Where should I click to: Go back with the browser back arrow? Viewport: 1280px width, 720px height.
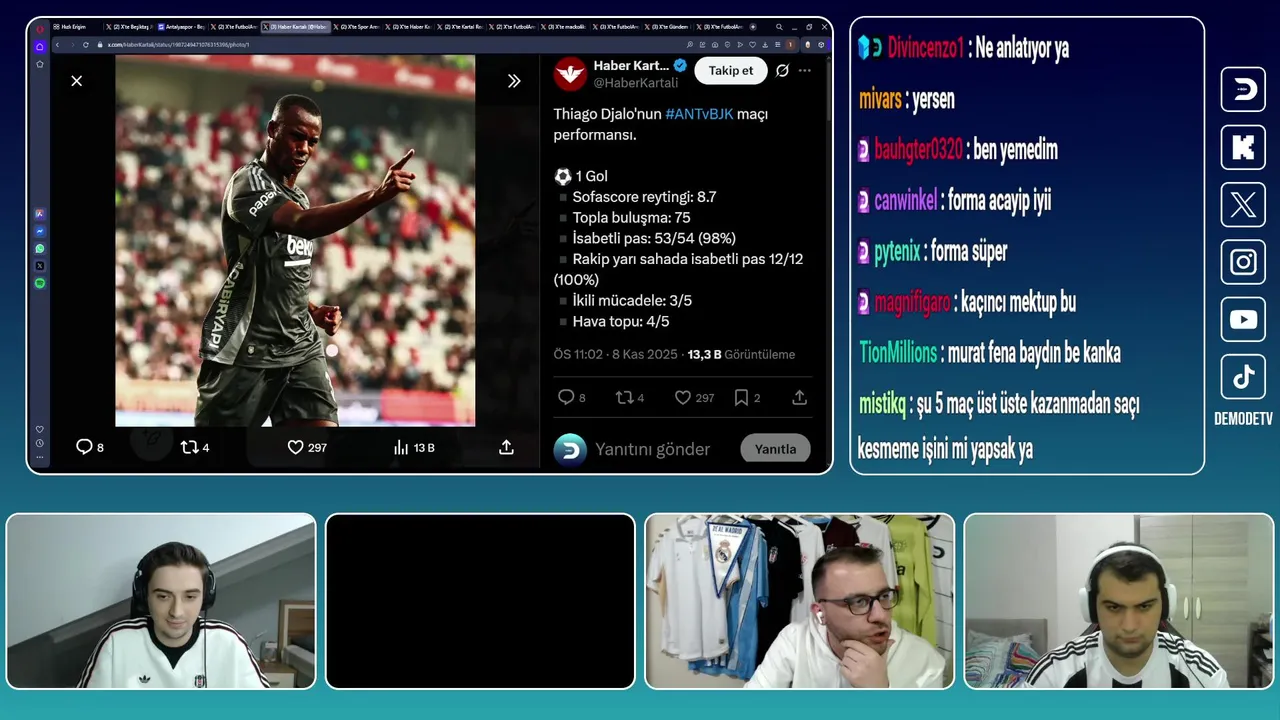click(x=58, y=45)
